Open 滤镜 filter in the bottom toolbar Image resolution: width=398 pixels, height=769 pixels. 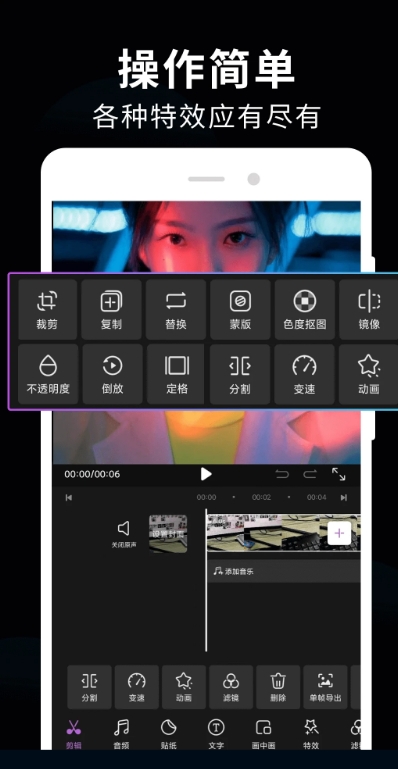click(x=231, y=687)
